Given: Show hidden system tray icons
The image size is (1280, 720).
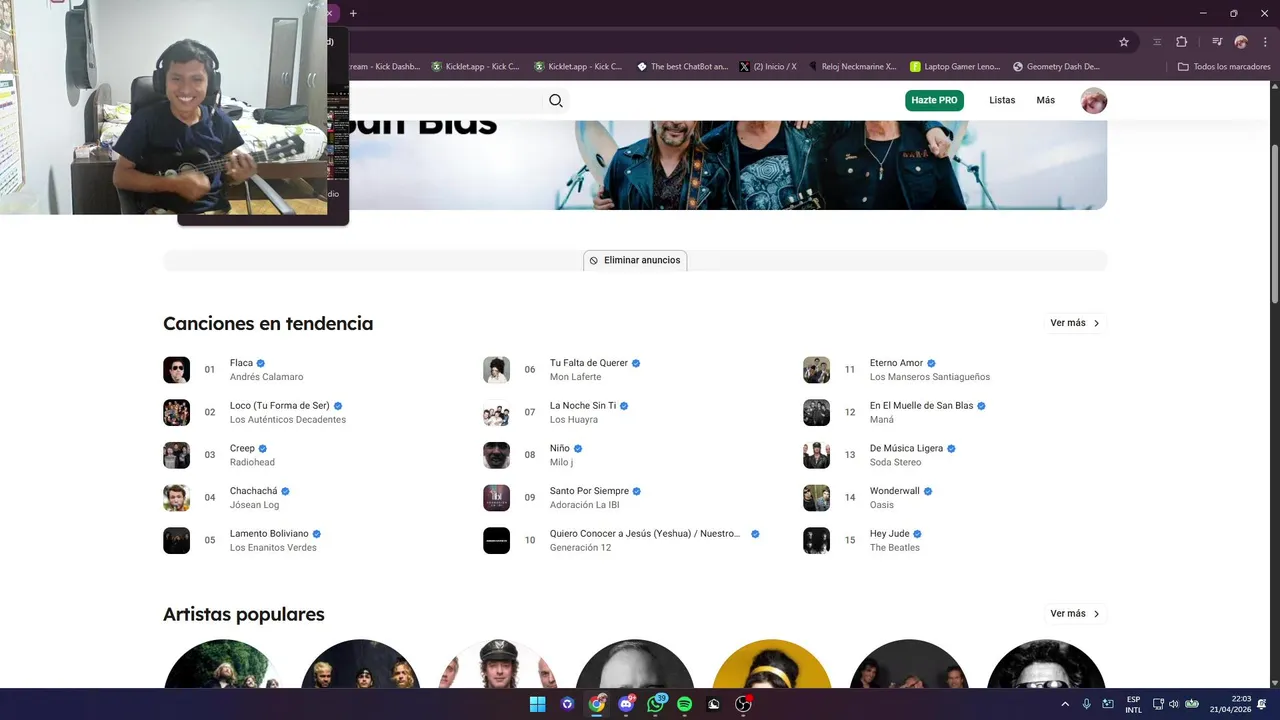Looking at the screenshot, I should (x=1065, y=704).
